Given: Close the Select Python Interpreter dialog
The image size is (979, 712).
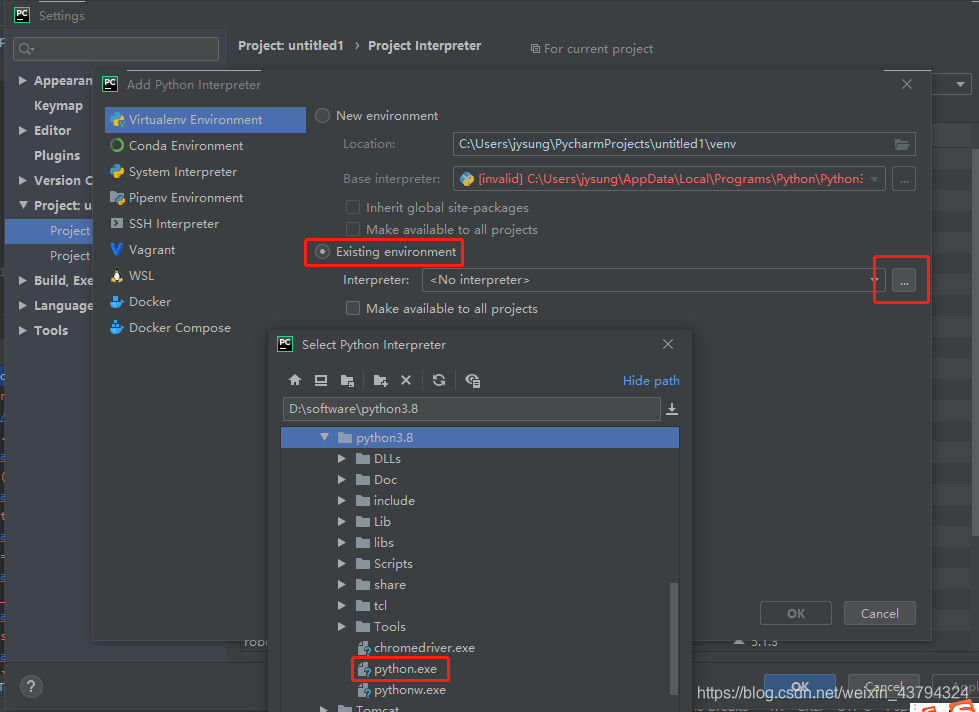Looking at the screenshot, I should [x=667, y=344].
